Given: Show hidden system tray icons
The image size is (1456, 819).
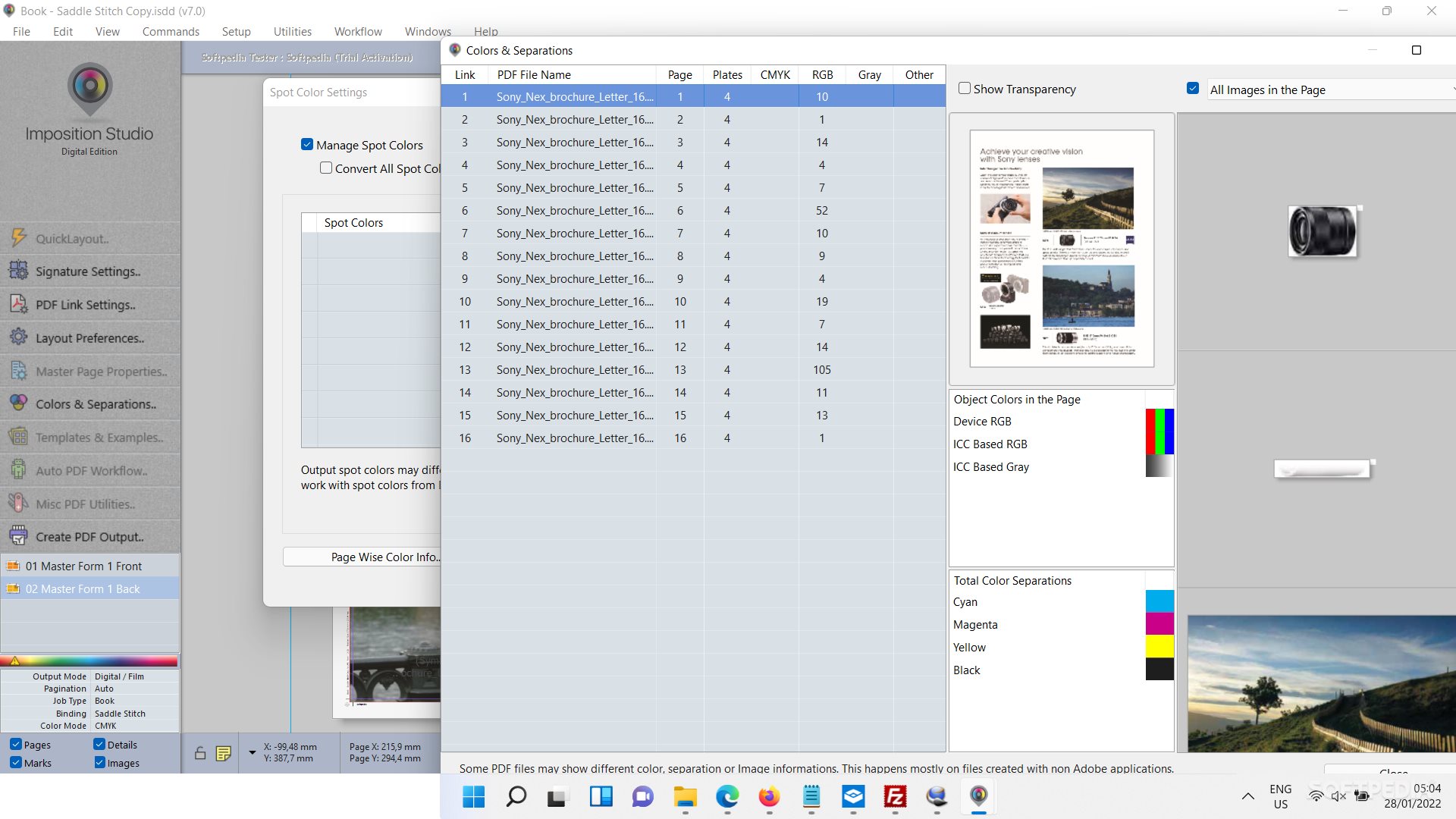Looking at the screenshot, I should point(1247,796).
